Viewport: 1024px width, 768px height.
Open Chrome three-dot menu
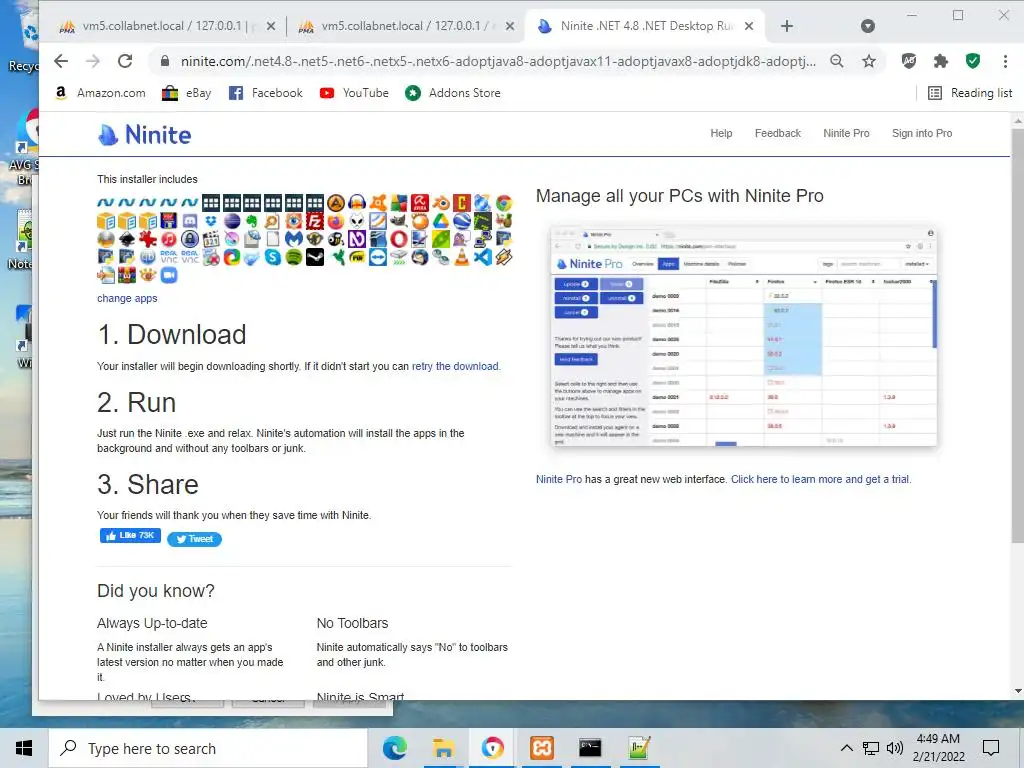[1005, 61]
